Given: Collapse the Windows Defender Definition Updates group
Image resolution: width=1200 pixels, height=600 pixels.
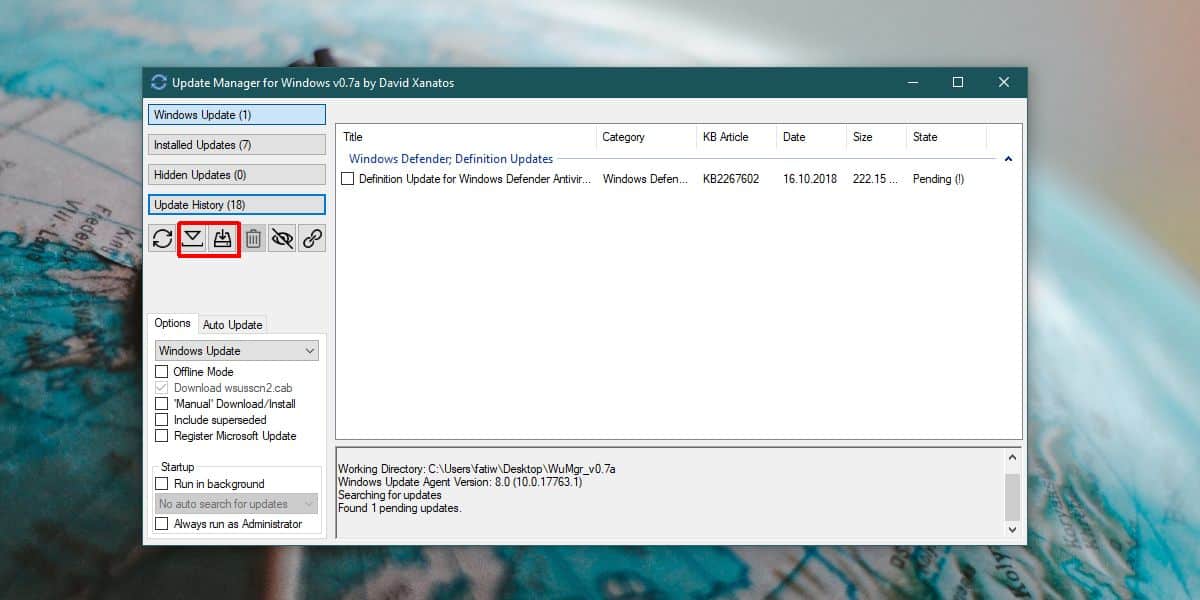Looking at the screenshot, I should (1008, 159).
